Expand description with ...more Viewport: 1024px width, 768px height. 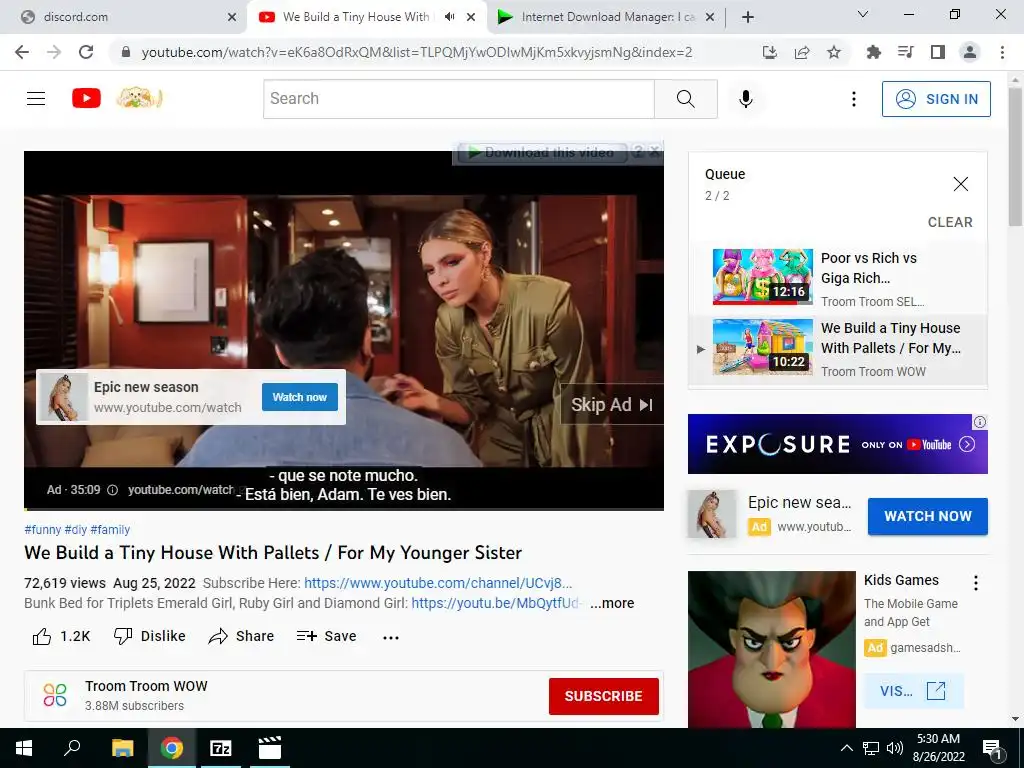612,603
